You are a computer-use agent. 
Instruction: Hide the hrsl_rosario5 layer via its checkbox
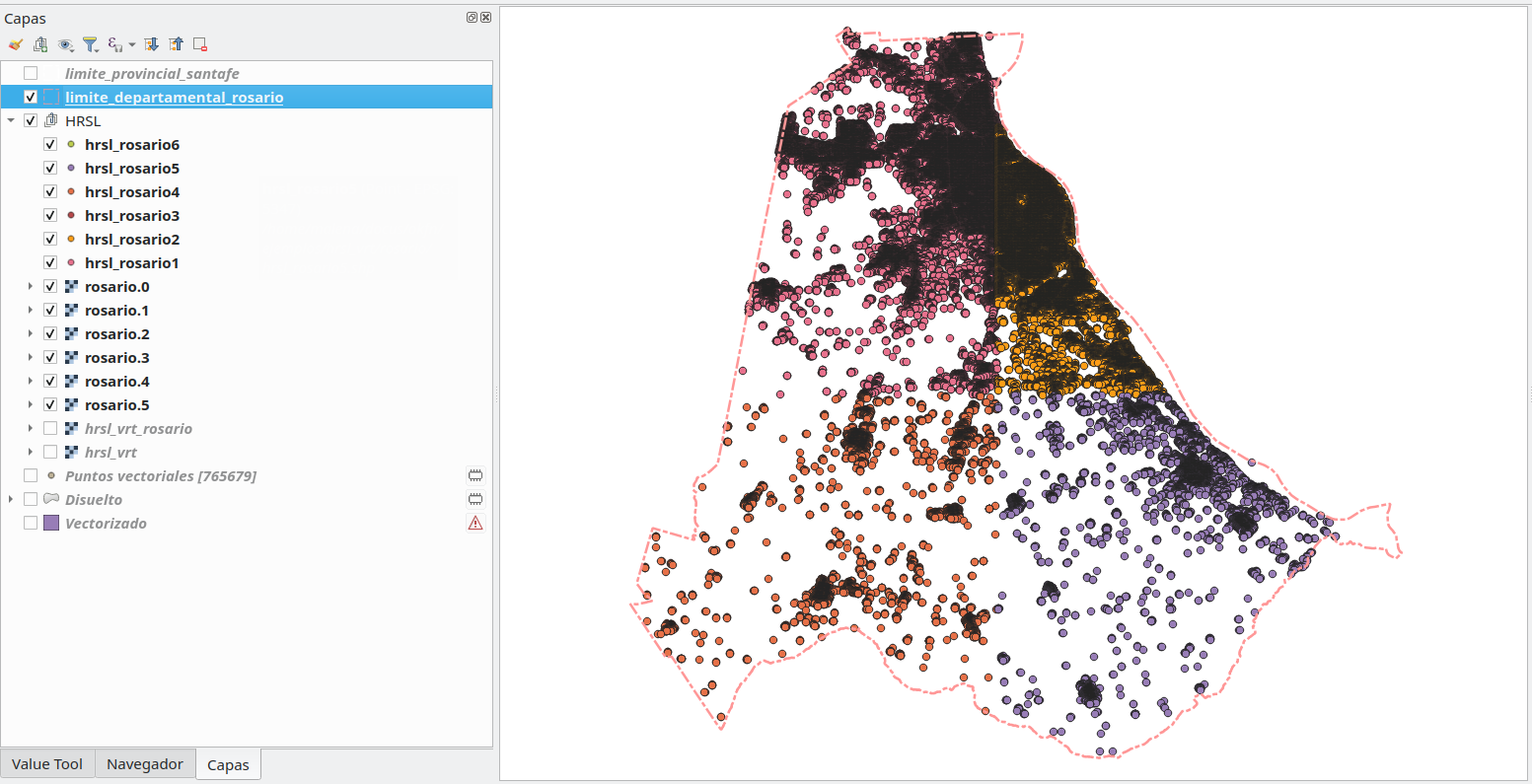[50, 169]
